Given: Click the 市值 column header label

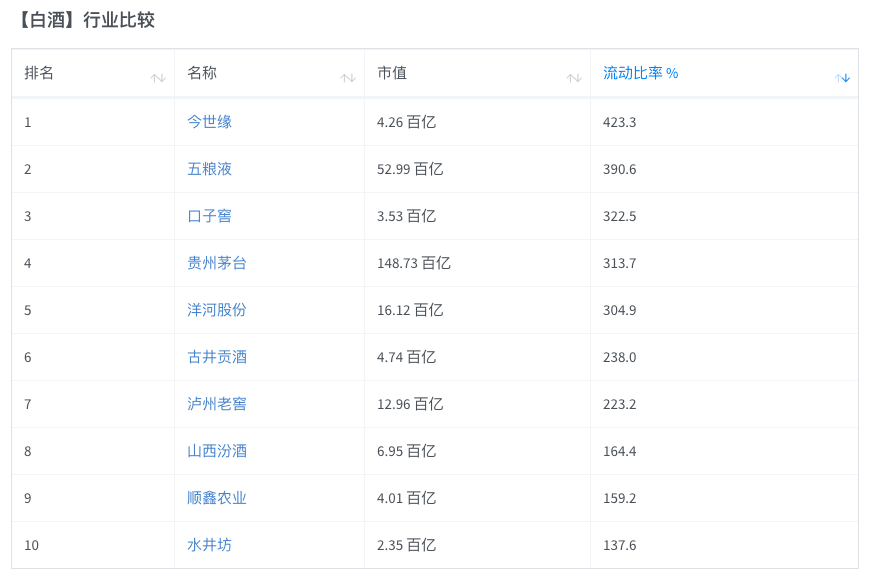Looking at the screenshot, I should (x=392, y=73).
